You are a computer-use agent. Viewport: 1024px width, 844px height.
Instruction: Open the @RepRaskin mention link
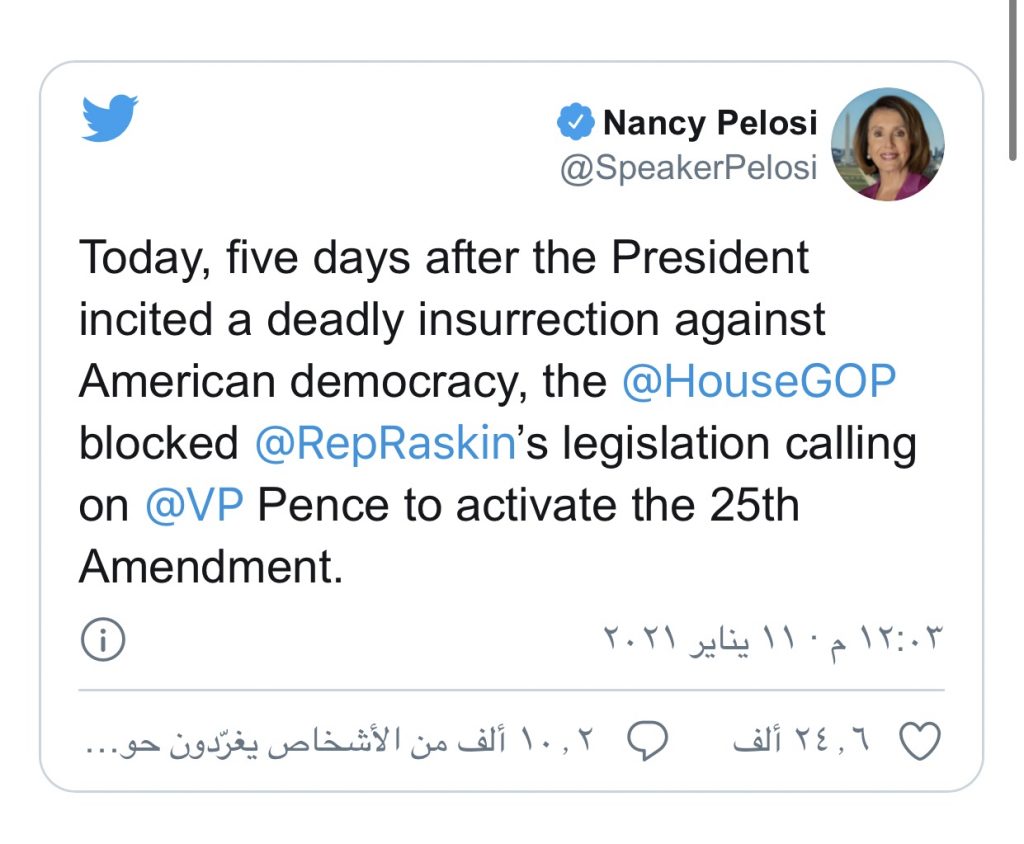tap(385, 443)
